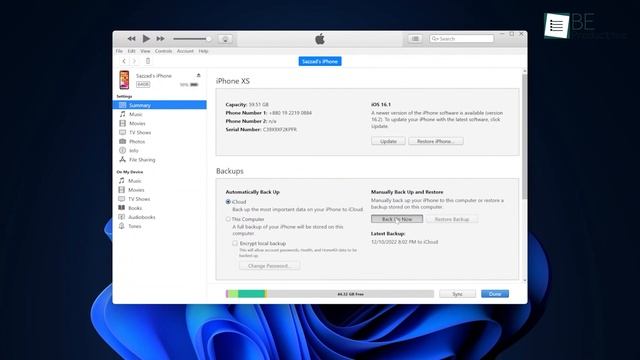640x360 pixels.
Task: Click the Phone Number 1 value
Action: [x=291, y=113]
